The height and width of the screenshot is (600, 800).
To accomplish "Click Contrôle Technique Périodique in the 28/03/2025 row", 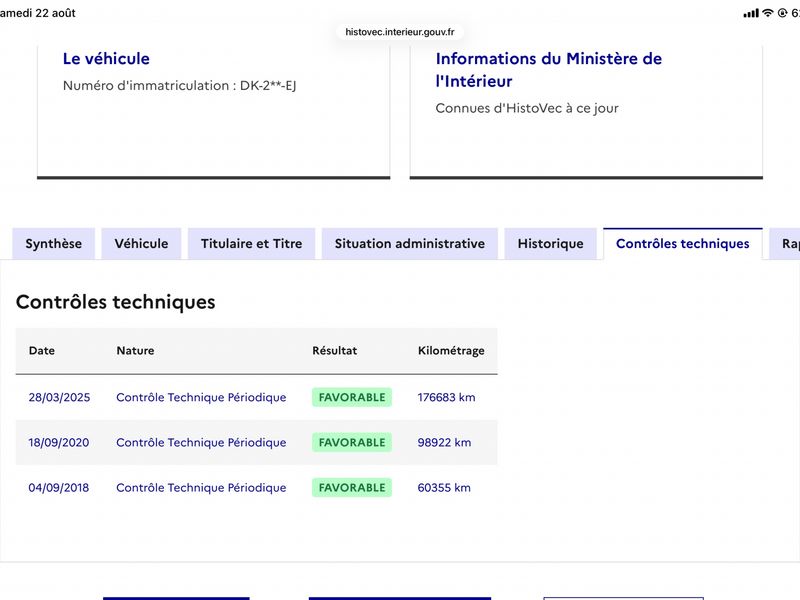I will click(x=201, y=397).
